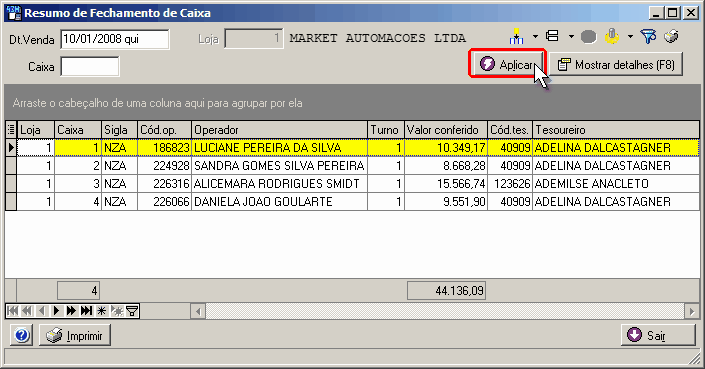Click value 10.349,17 in Valor conferido
This screenshot has width=705, height=369.
coord(446,147)
